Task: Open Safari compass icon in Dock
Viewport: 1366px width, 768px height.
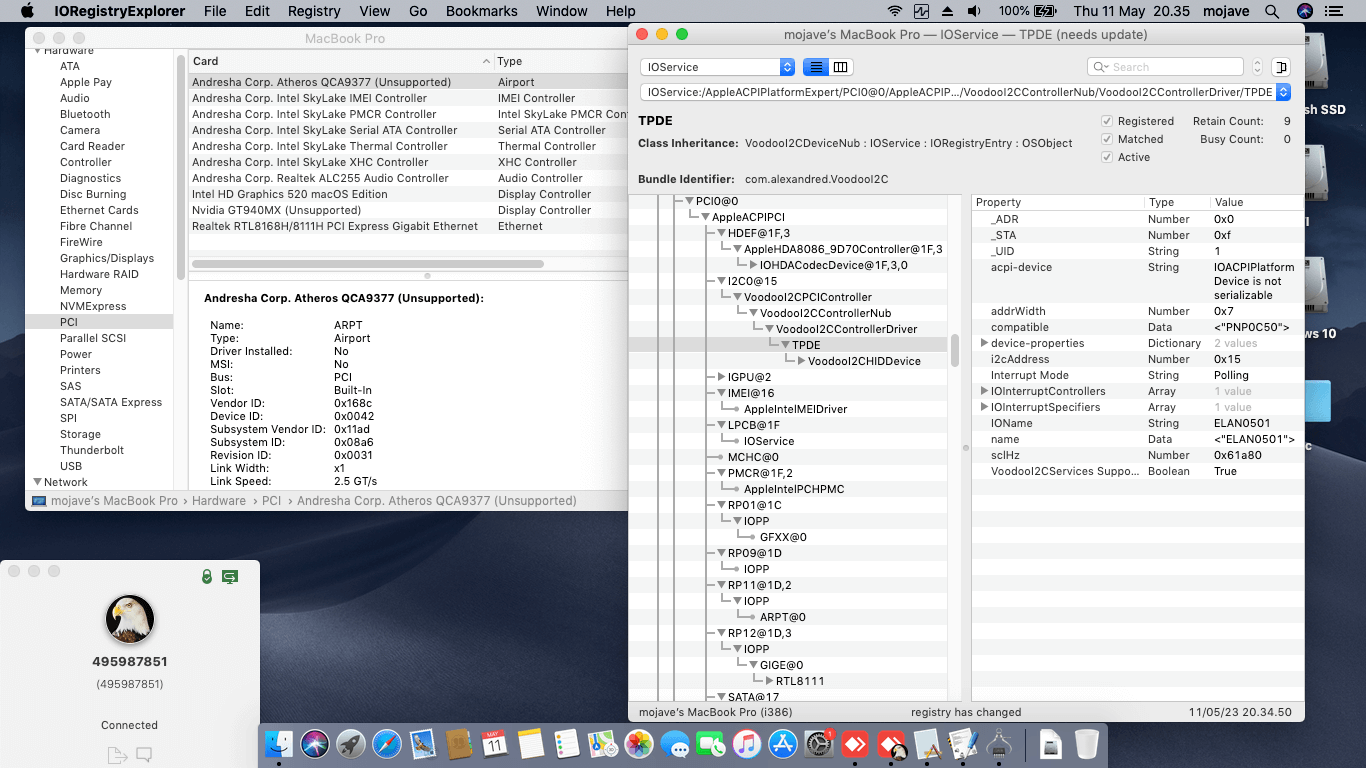Action: pos(387,744)
